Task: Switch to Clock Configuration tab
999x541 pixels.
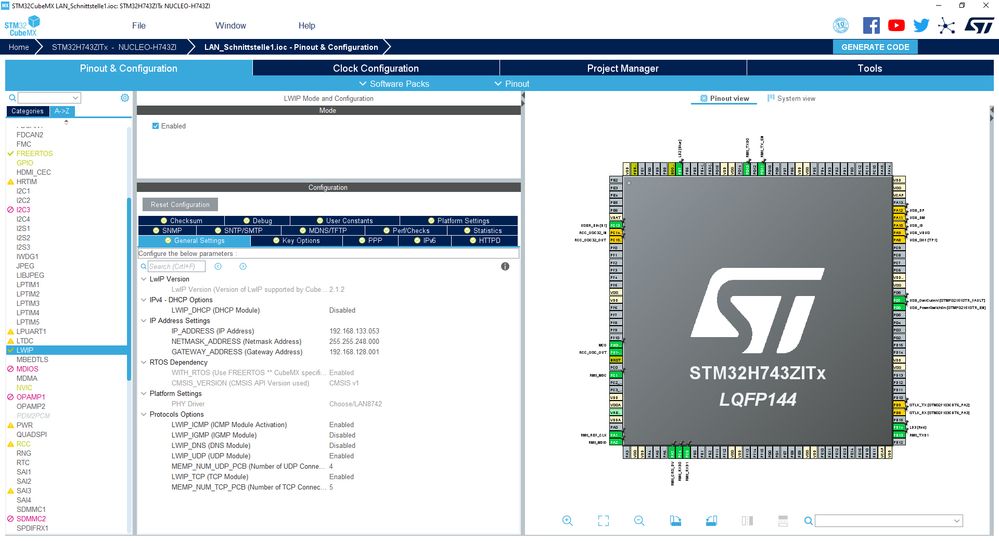Action: click(x=376, y=68)
